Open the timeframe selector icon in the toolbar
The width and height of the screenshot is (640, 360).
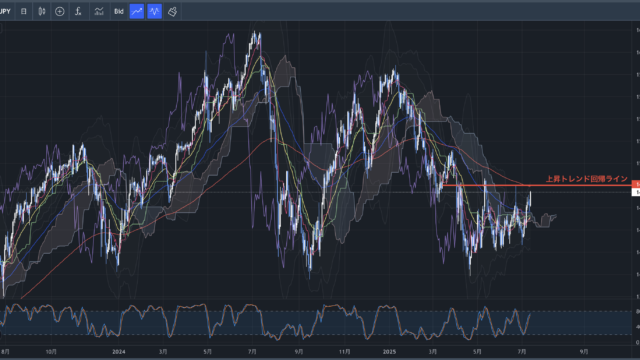click(x=24, y=11)
